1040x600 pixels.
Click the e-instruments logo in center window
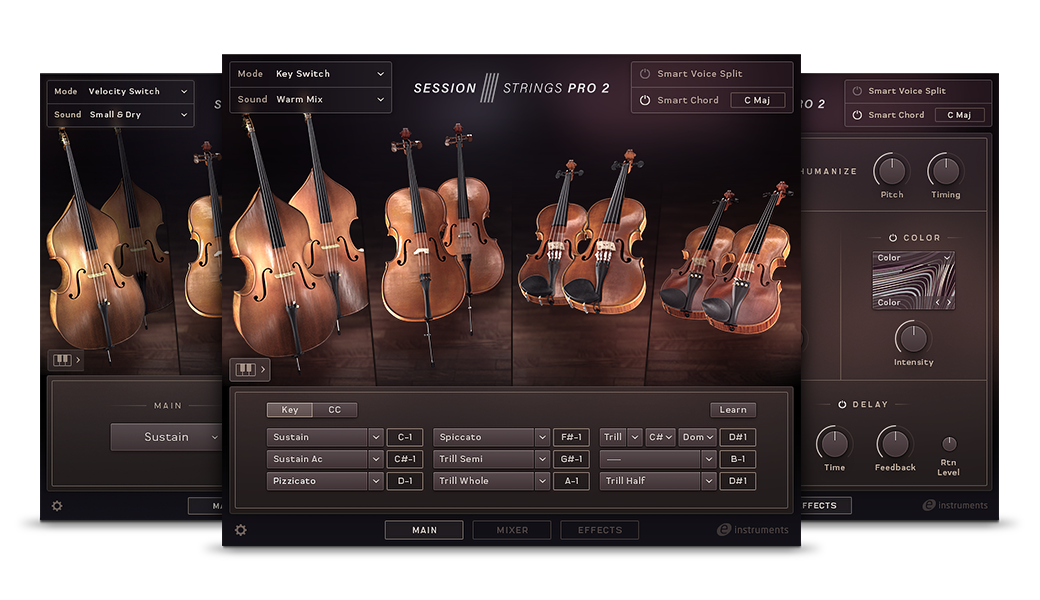pos(753,530)
